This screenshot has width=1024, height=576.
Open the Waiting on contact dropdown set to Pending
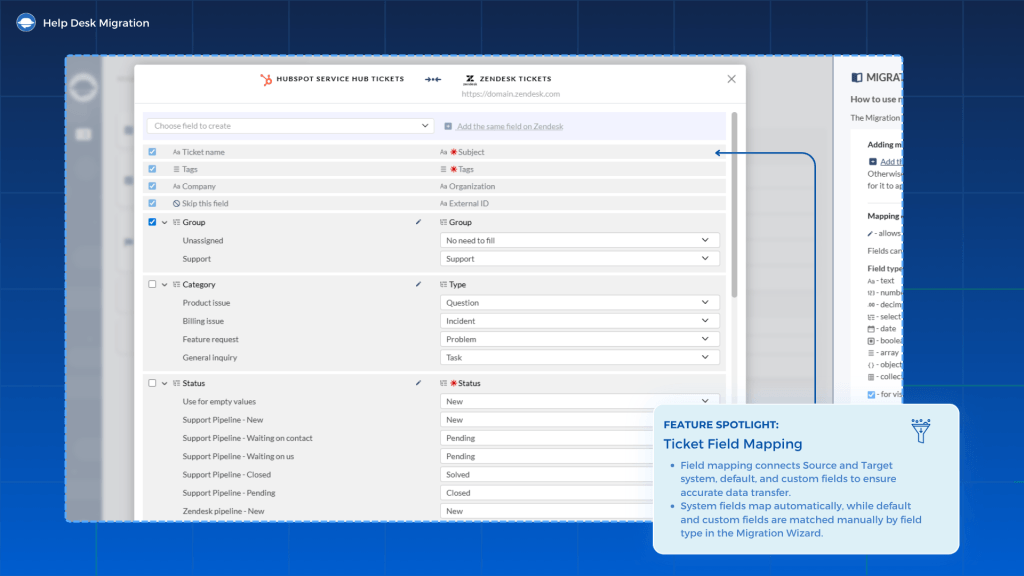click(547, 438)
